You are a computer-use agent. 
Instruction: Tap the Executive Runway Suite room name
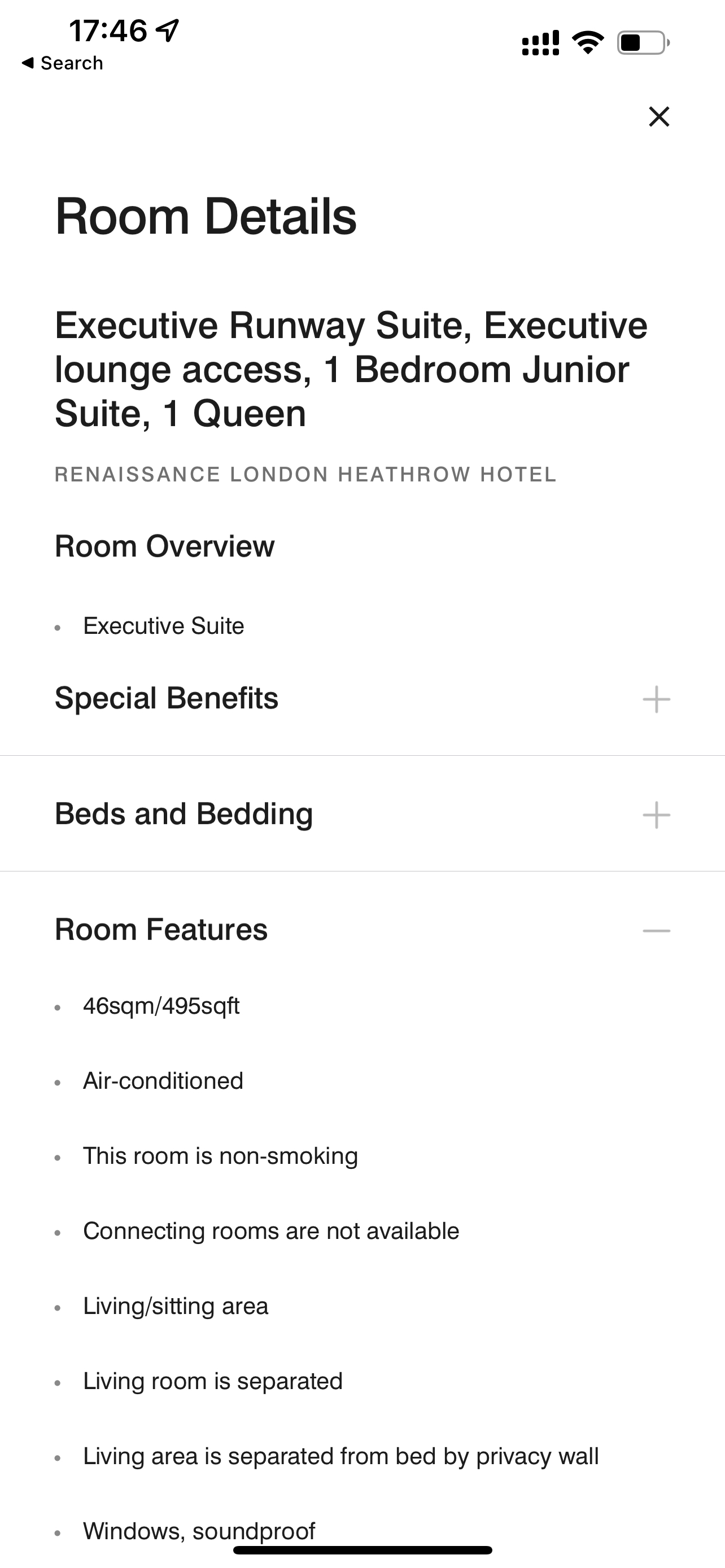tap(351, 369)
